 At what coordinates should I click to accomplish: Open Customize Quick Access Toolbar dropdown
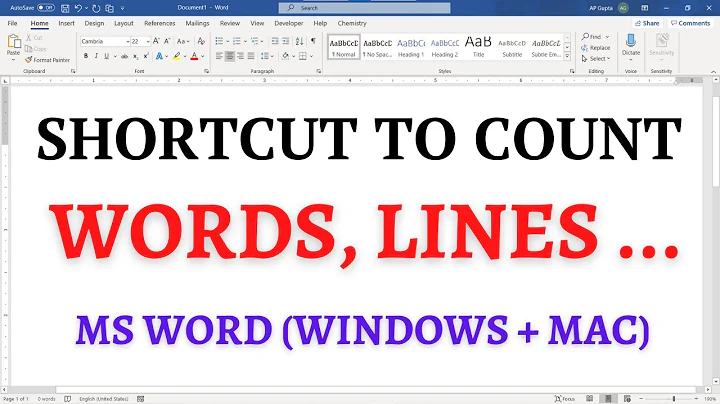pos(122,8)
